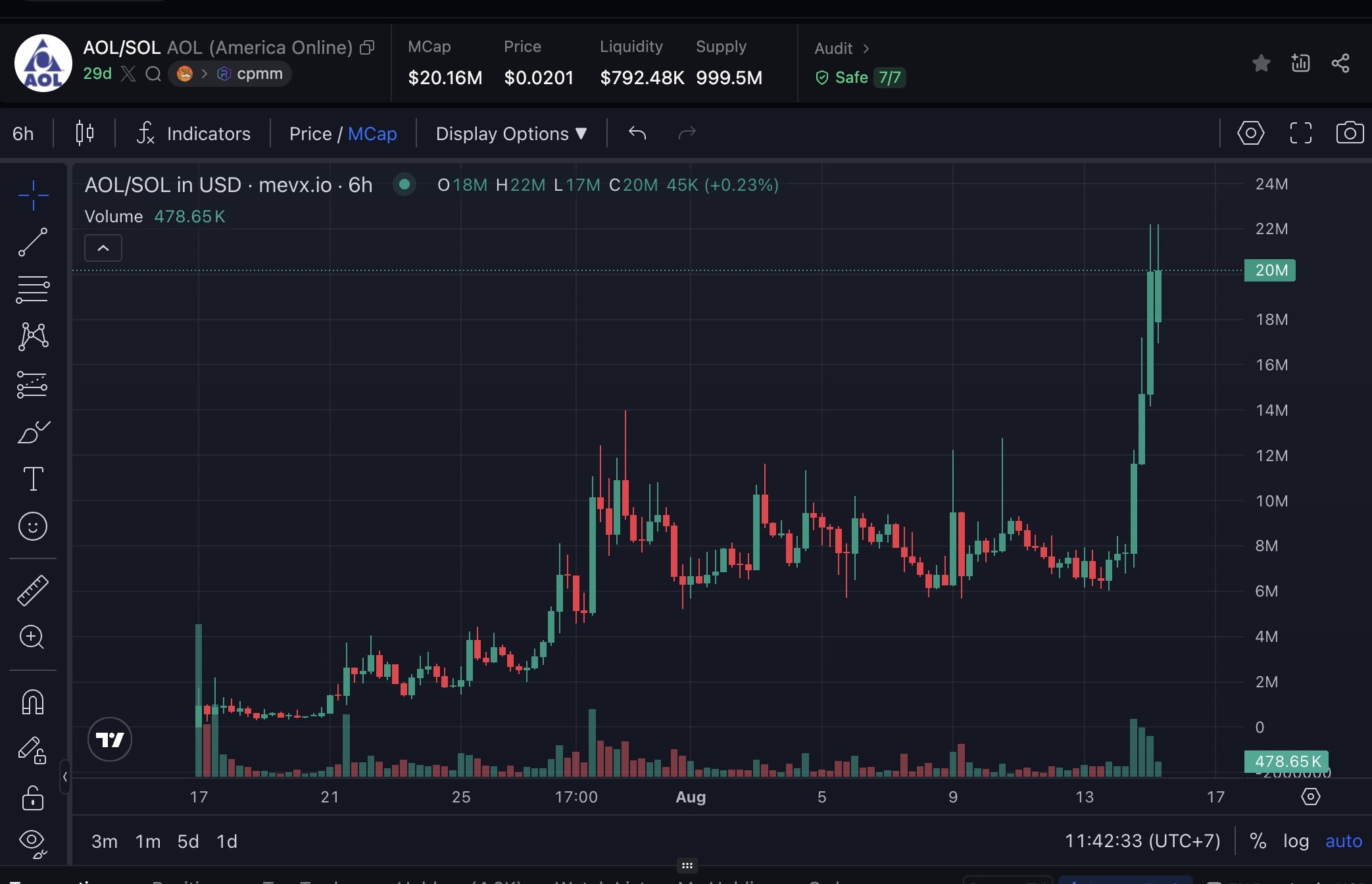Screen dimensions: 1372x884
Task: Click the AOL/SOL in USD chart title
Action: [x=228, y=185]
